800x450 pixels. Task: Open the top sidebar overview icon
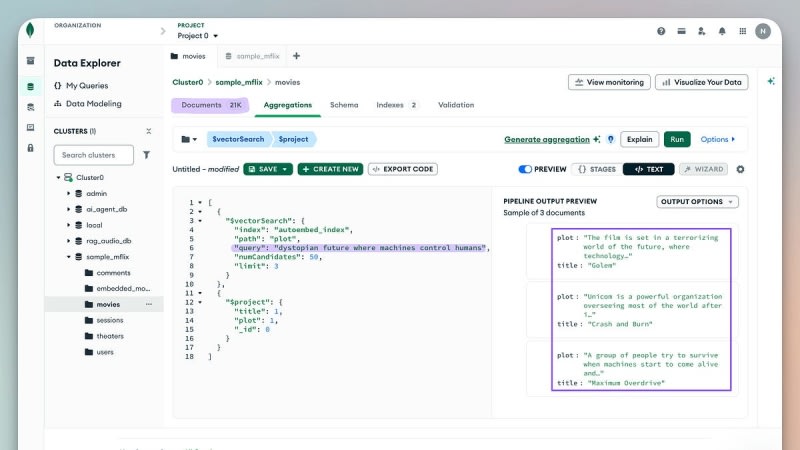point(31,61)
